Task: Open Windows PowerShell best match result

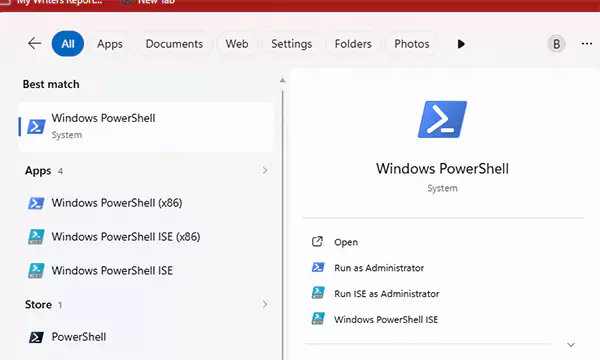Action: pyautogui.click(x=146, y=127)
